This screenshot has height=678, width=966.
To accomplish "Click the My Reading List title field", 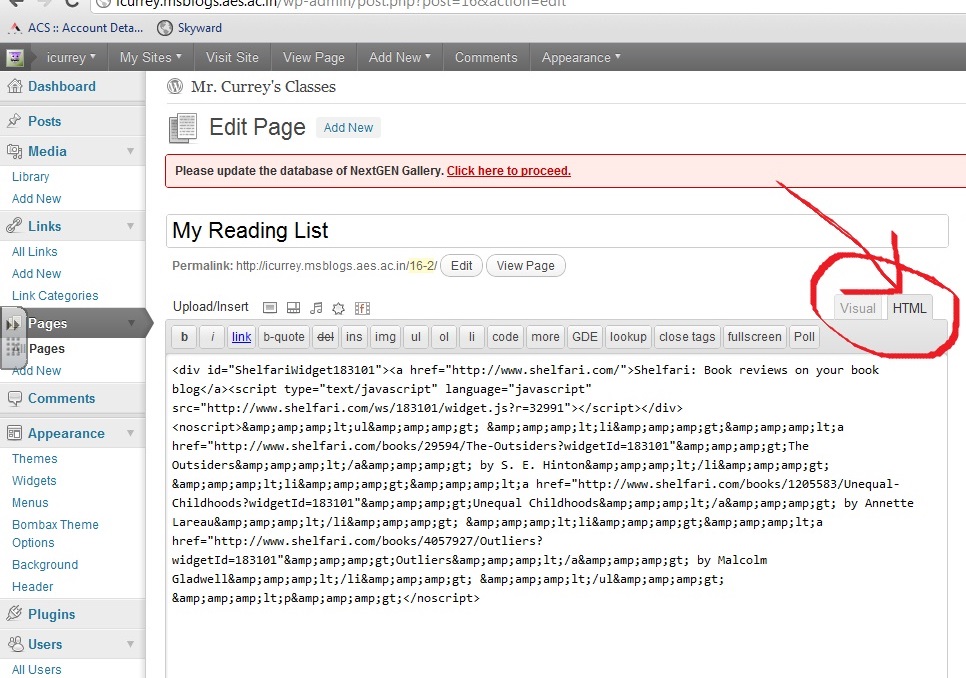I will pyautogui.click(x=557, y=231).
